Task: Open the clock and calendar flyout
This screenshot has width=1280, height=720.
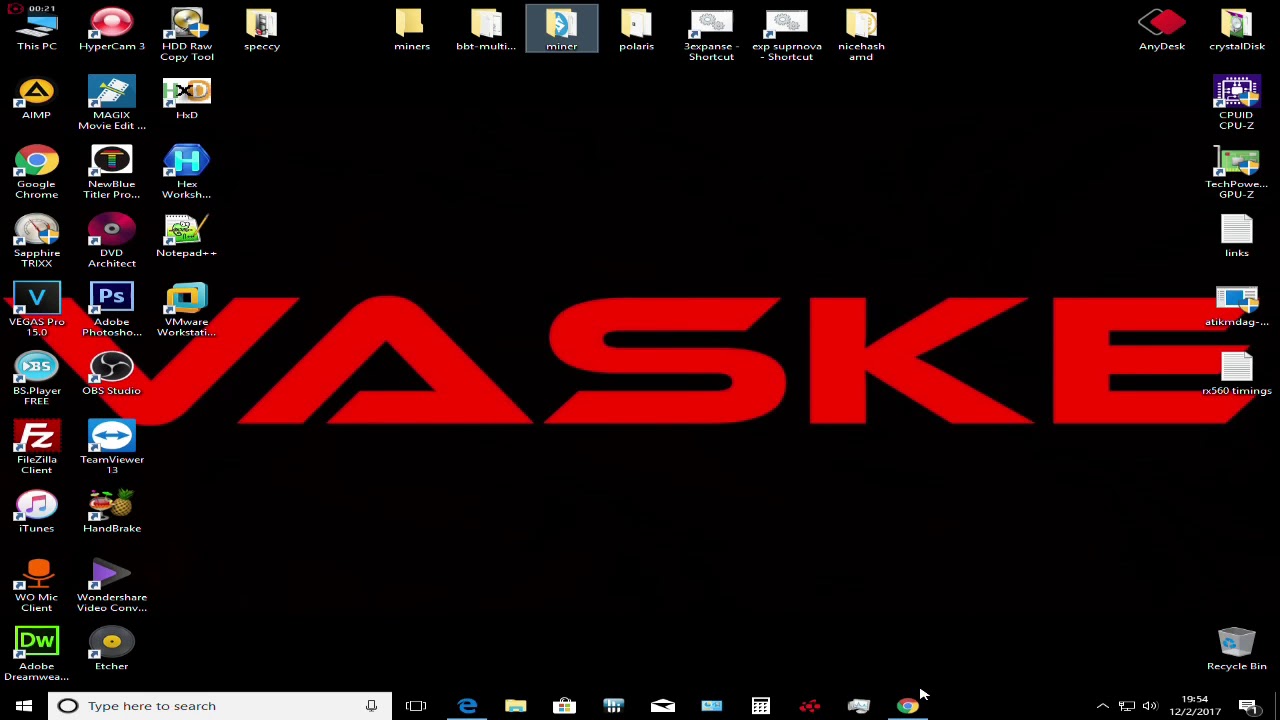Action: point(1195,706)
